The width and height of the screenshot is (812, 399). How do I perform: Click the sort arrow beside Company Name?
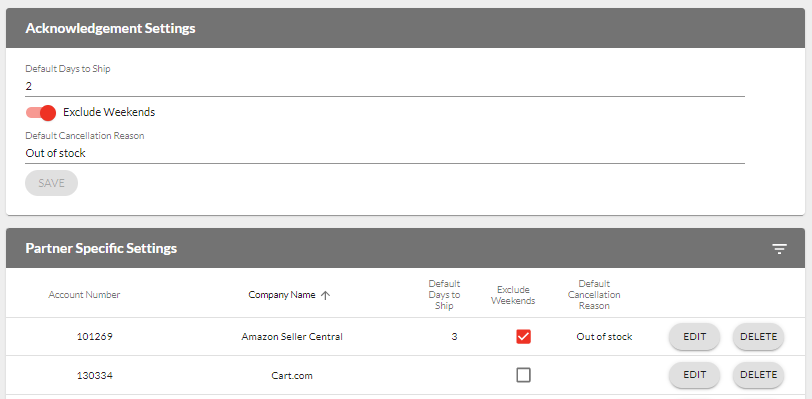[325, 295]
